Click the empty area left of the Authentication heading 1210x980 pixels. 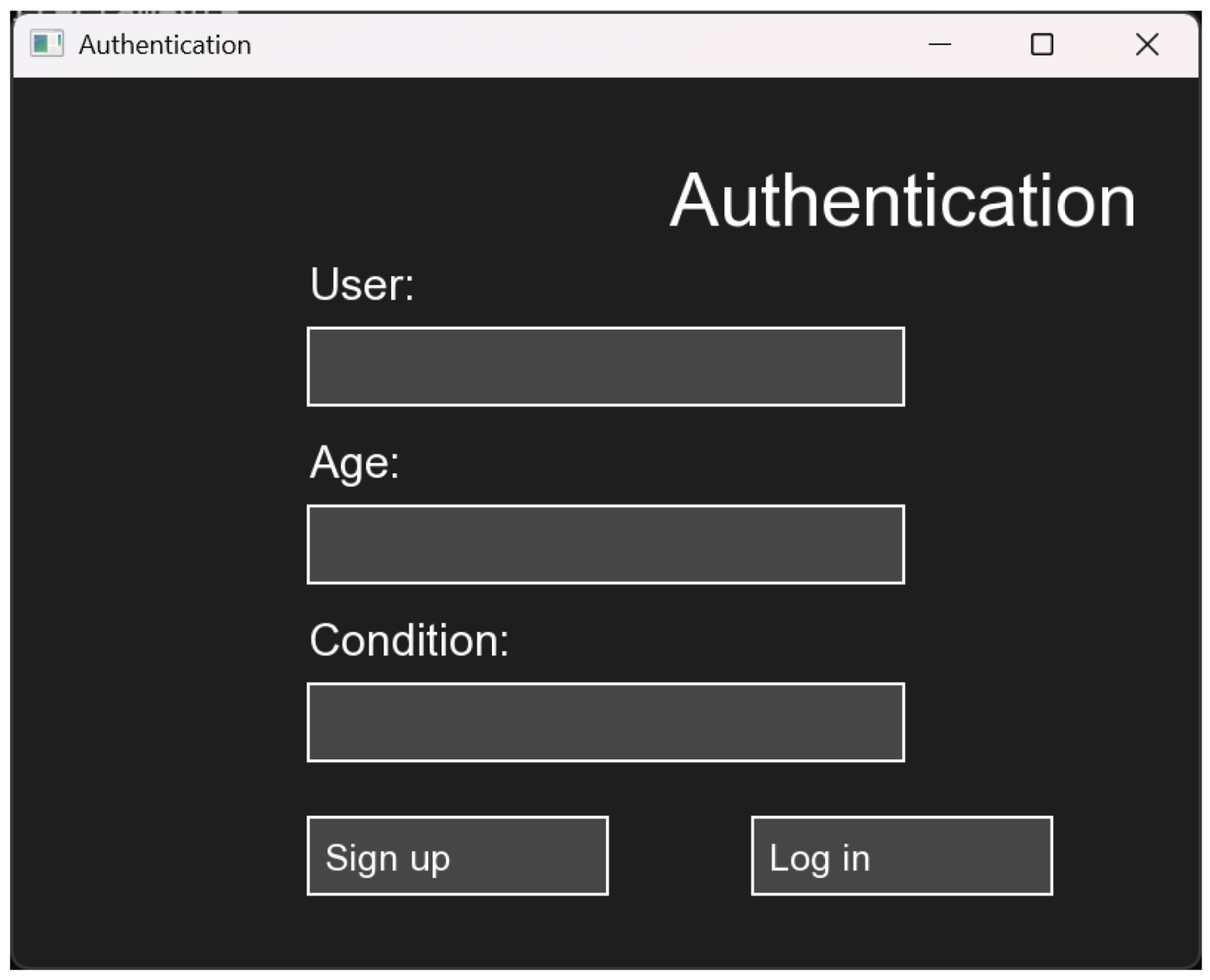(x=420, y=202)
